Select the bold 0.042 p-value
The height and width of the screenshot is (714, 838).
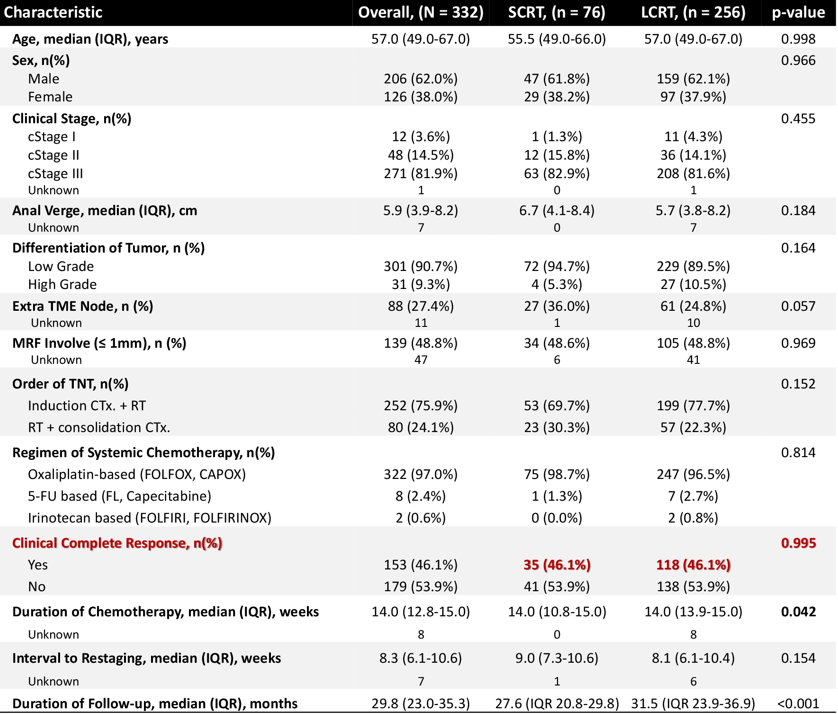click(797, 612)
